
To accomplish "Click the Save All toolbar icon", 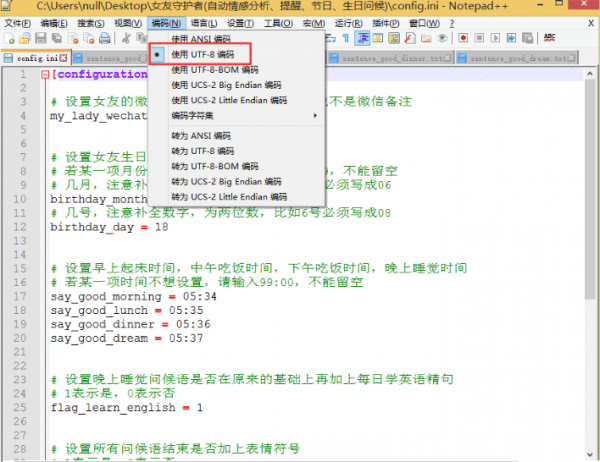I will point(57,38).
